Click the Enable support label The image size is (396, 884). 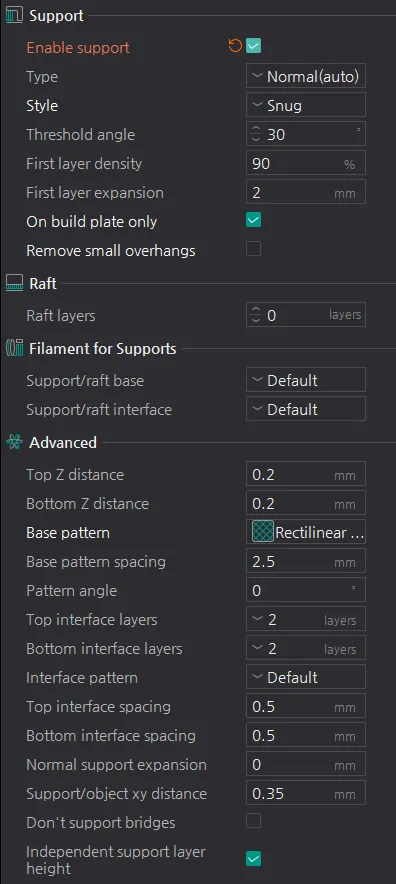[78, 47]
